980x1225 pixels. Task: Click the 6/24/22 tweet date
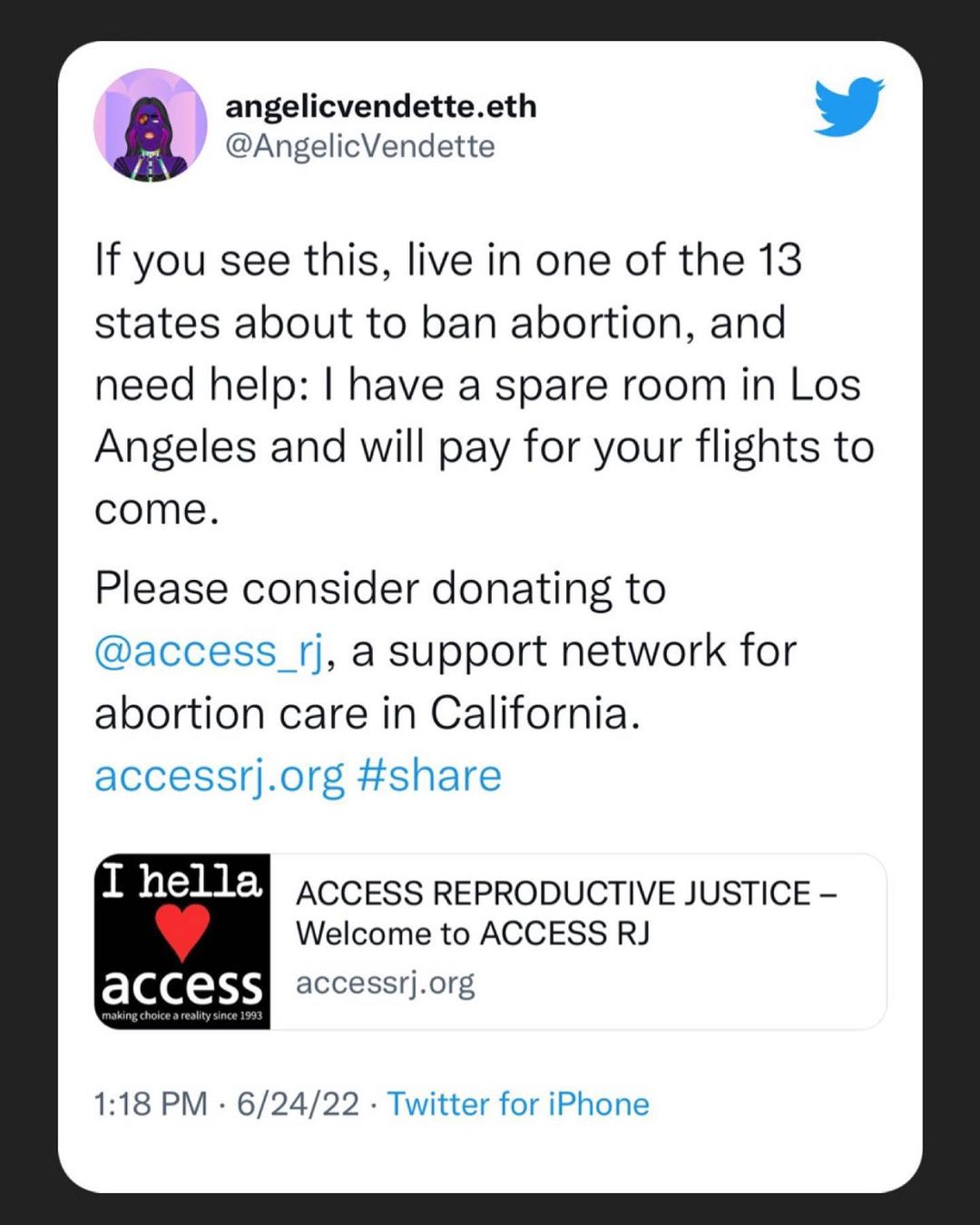click(x=298, y=1104)
